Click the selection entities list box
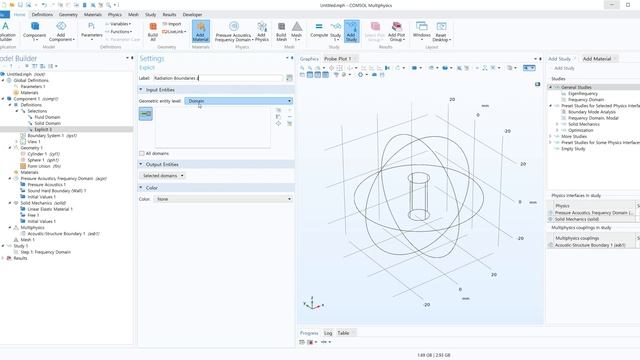640x360 pixels. [213, 127]
